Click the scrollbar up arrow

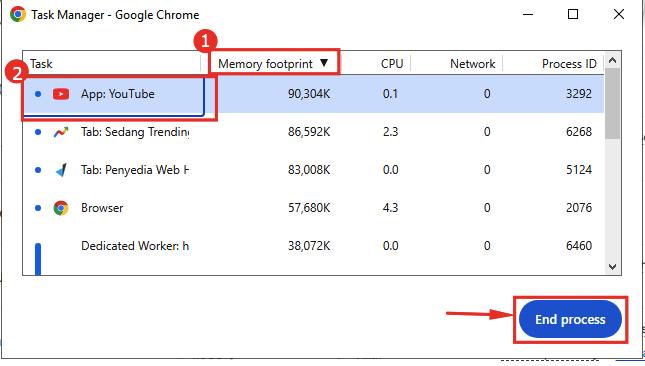coord(613,60)
